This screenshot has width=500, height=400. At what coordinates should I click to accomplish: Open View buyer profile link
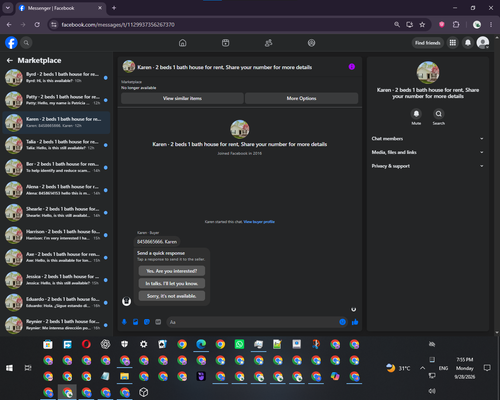[x=259, y=222]
